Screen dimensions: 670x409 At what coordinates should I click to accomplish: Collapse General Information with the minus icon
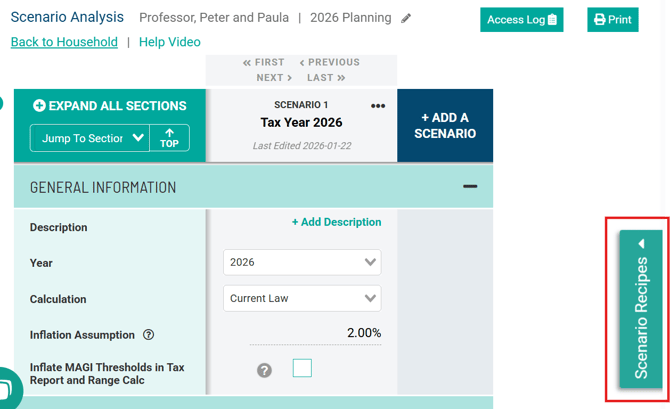tap(469, 187)
